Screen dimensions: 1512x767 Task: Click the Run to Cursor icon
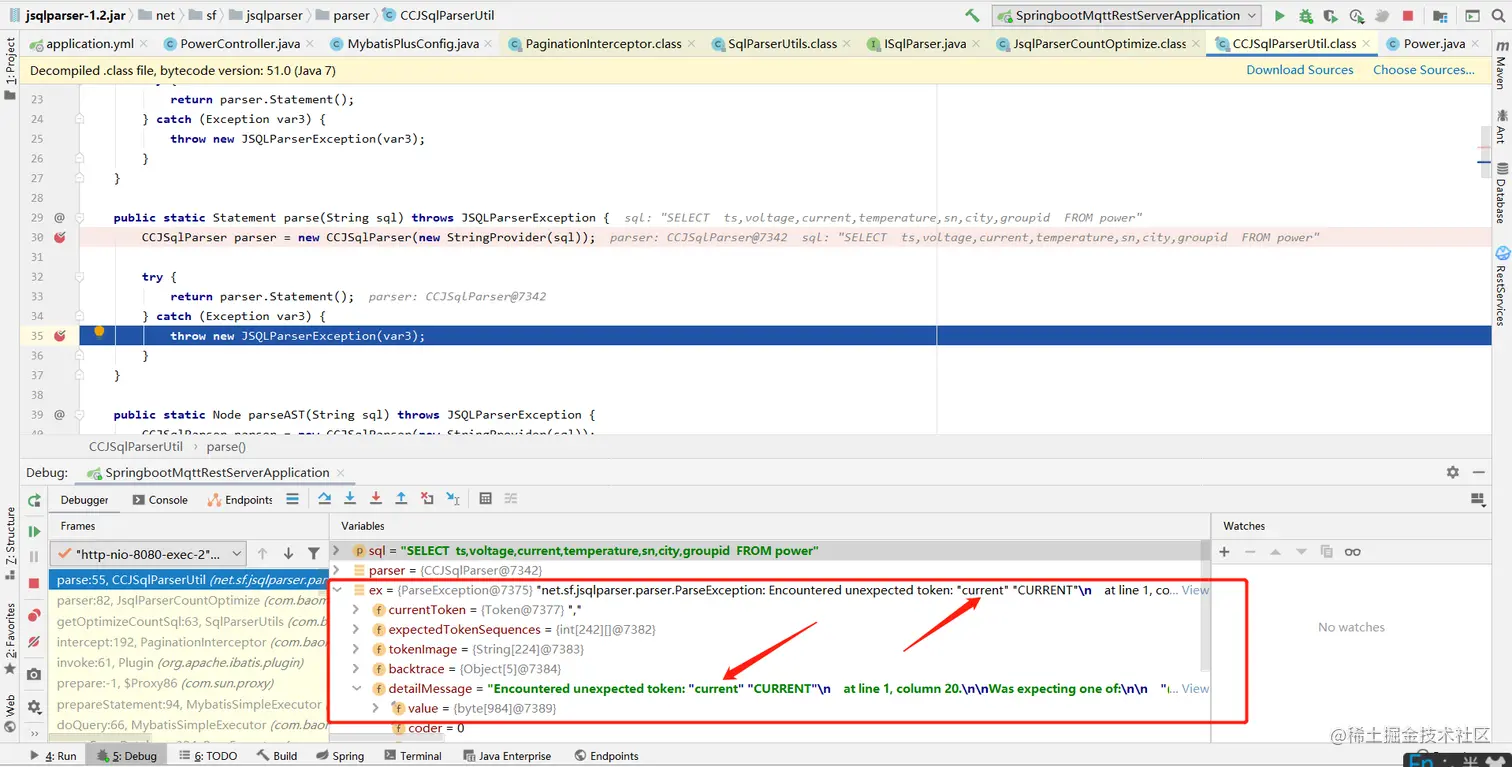[453, 499]
